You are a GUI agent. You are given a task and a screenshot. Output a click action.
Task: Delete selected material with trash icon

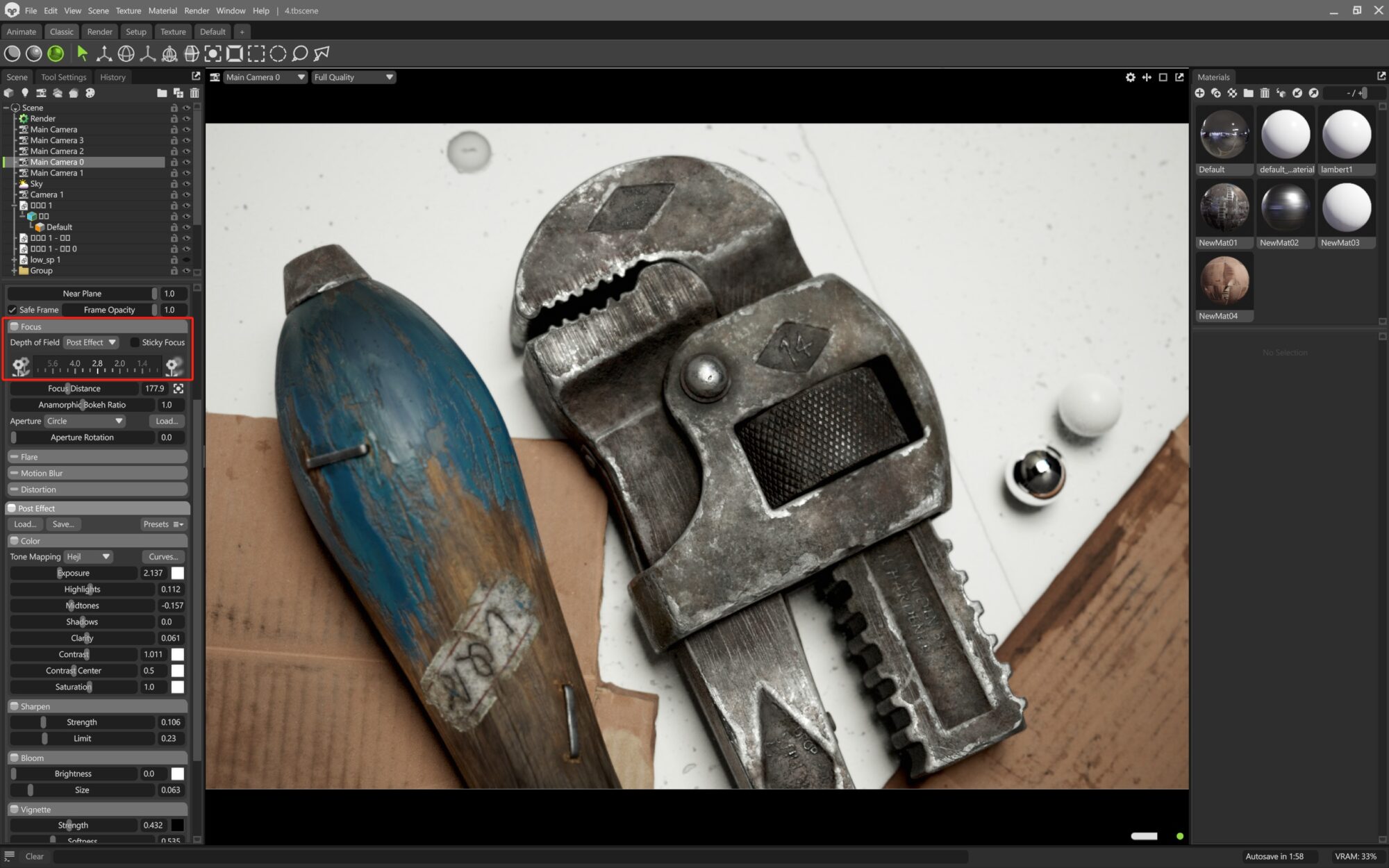pos(1265,93)
